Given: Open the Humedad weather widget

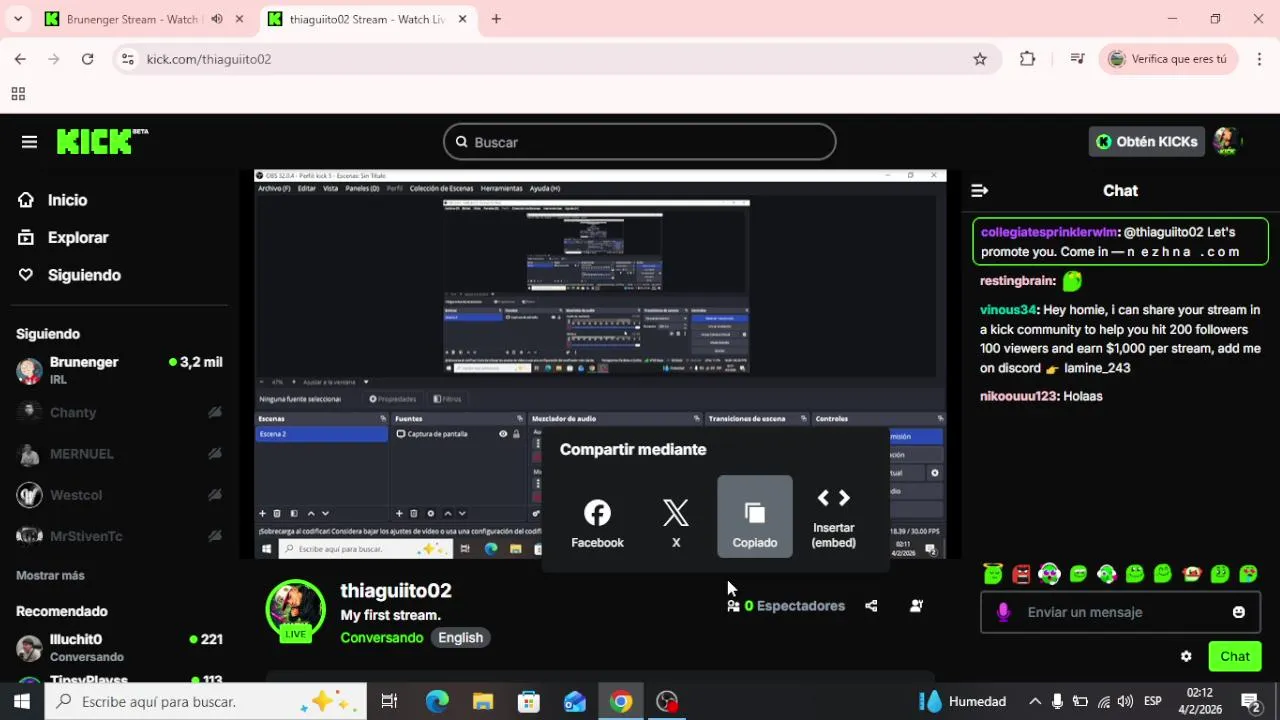Looking at the screenshot, I should (962, 701).
